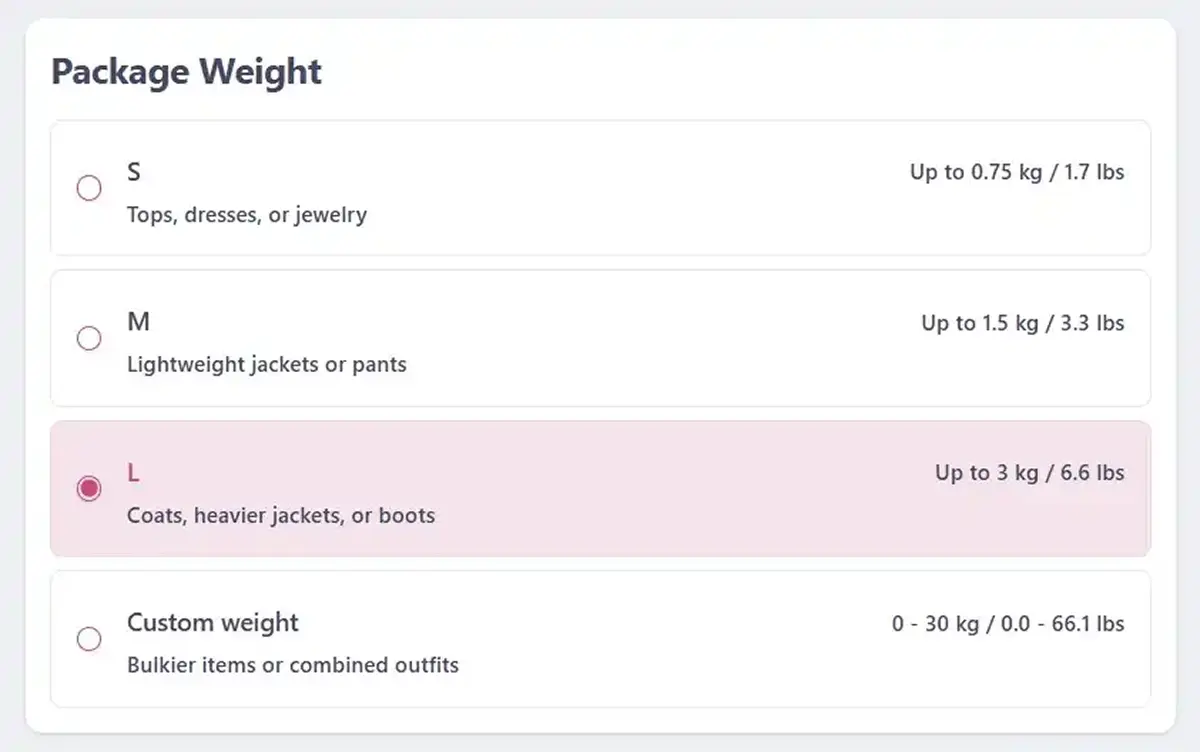Click the red 'L' size label

tap(133, 473)
